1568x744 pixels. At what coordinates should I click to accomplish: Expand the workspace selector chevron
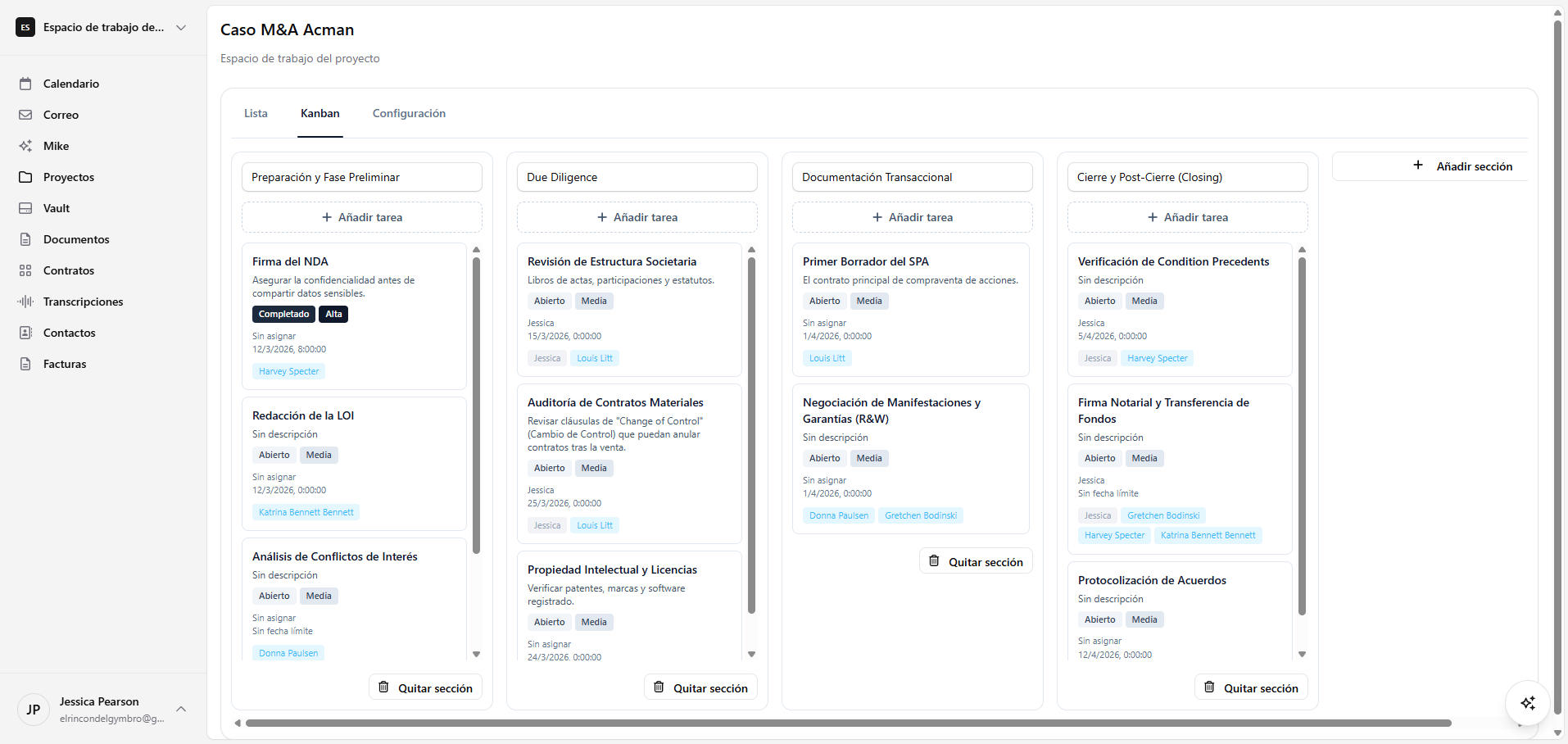pos(180,27)
